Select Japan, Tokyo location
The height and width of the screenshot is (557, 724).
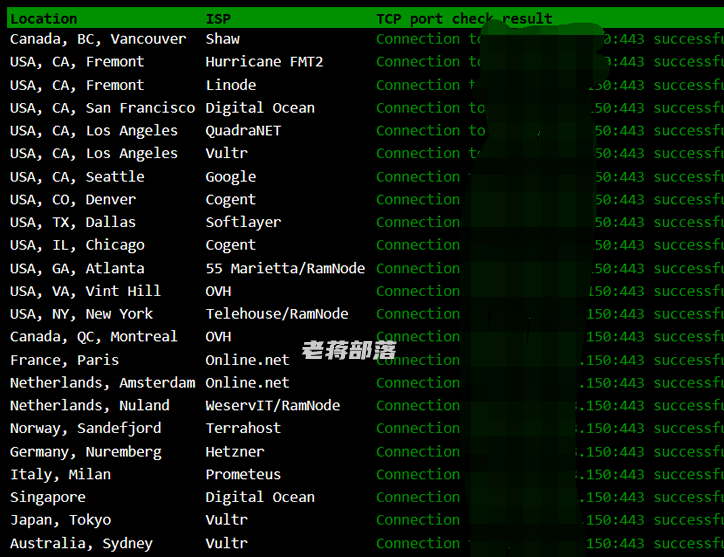coord(60,520)
